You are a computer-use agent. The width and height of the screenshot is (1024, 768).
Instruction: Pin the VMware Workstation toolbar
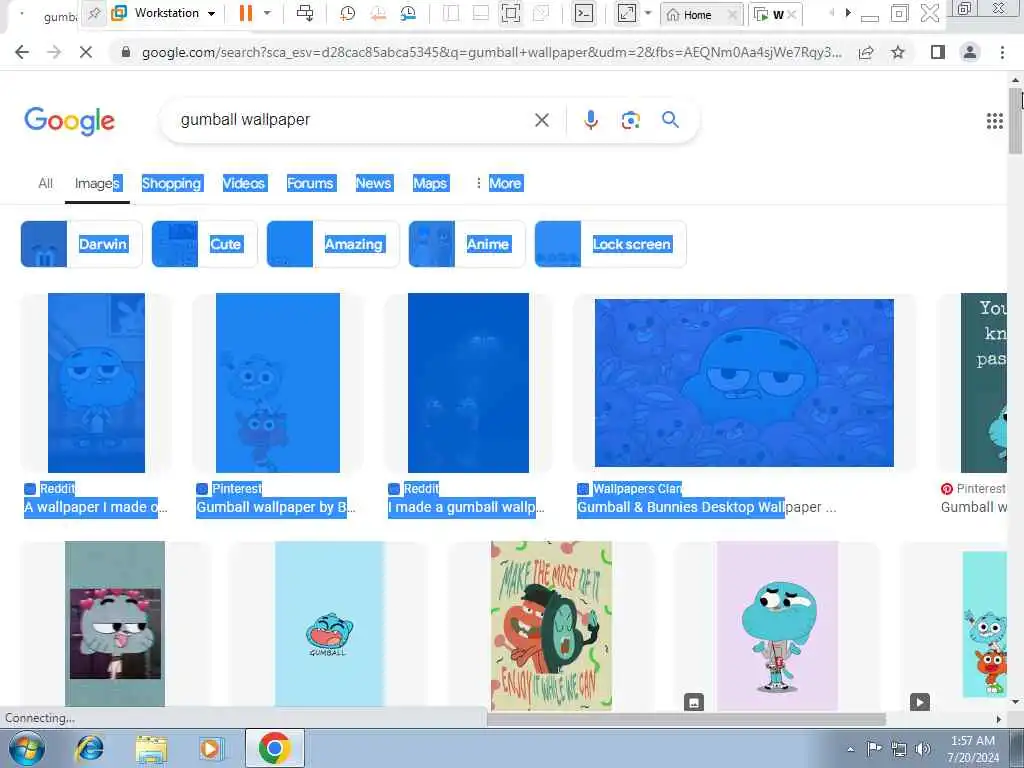94,13
